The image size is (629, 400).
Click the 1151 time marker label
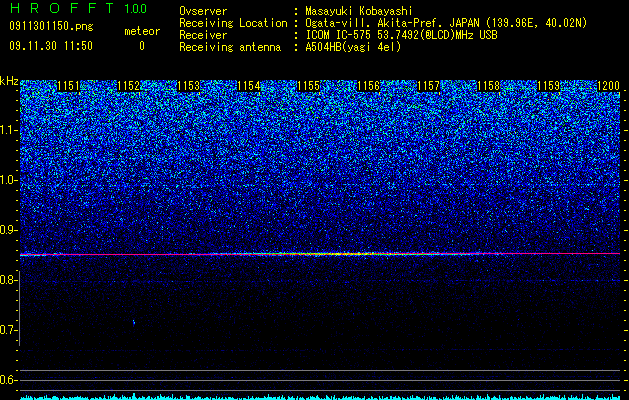point(69,86)
